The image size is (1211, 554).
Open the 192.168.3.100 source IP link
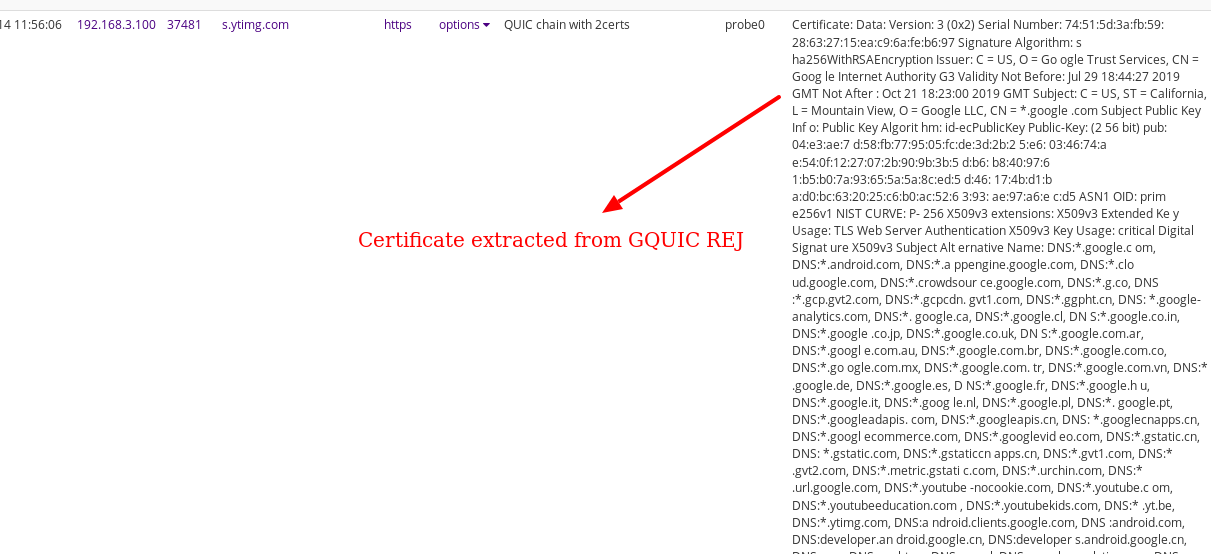click(116, 25)
